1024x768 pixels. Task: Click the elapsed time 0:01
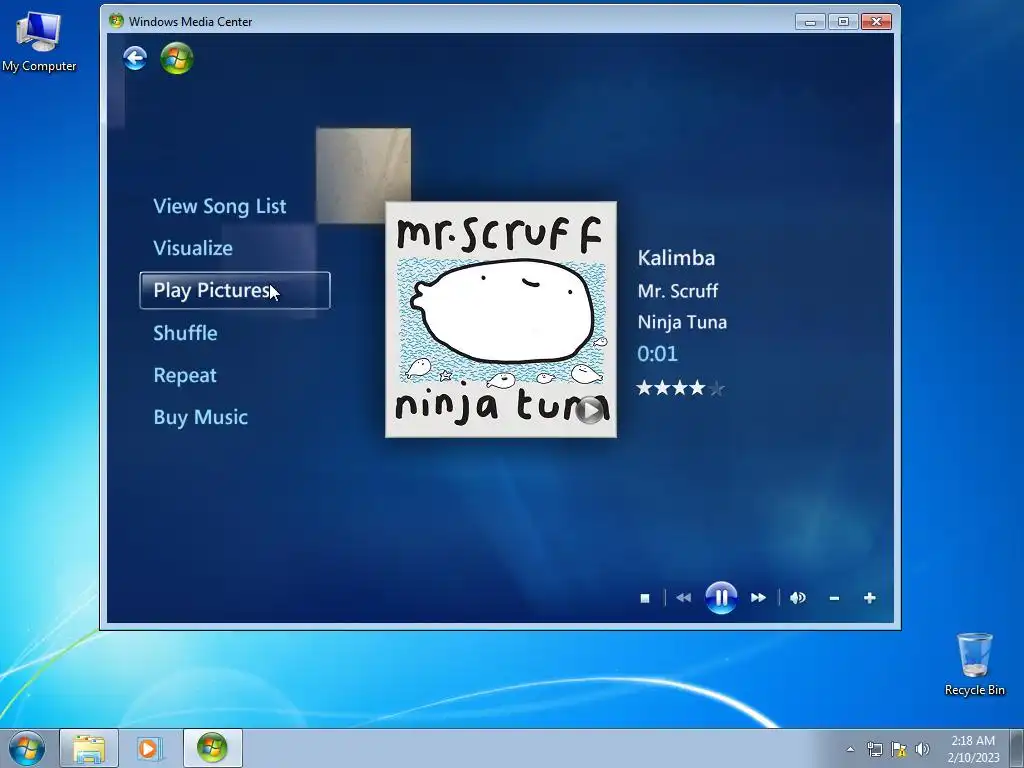tap(658, 354)
